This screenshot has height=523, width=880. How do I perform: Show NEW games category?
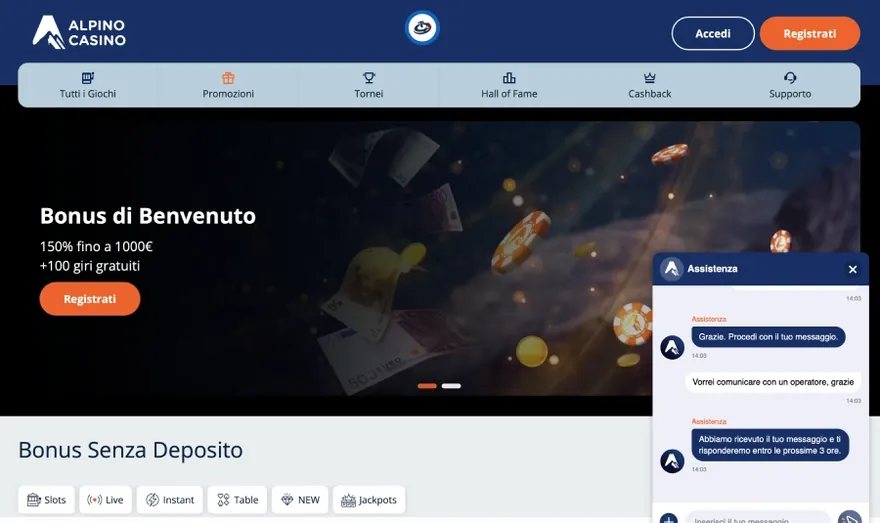click(x=300, y=499)
